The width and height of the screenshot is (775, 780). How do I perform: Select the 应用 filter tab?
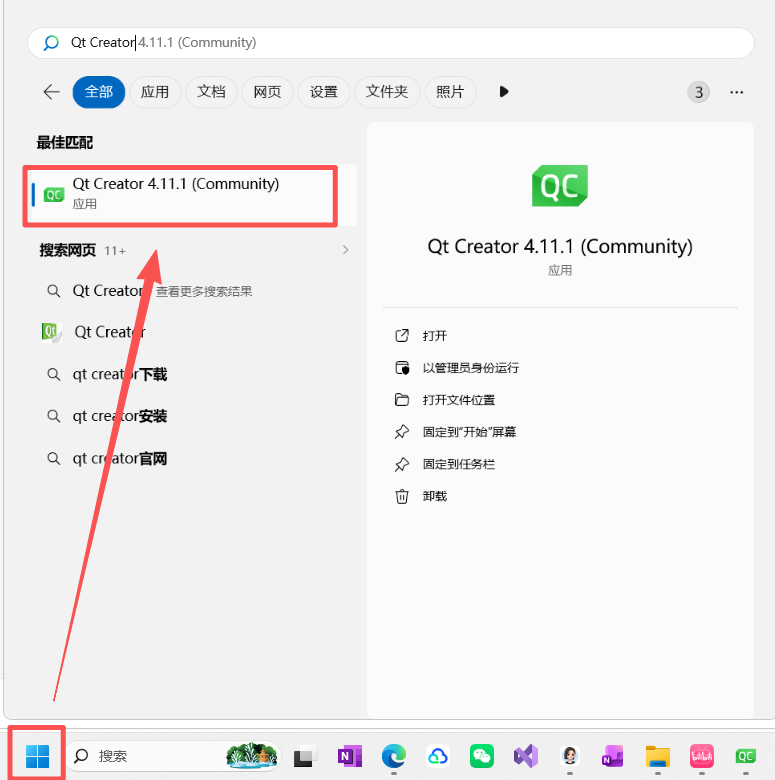tap(155, 92)
